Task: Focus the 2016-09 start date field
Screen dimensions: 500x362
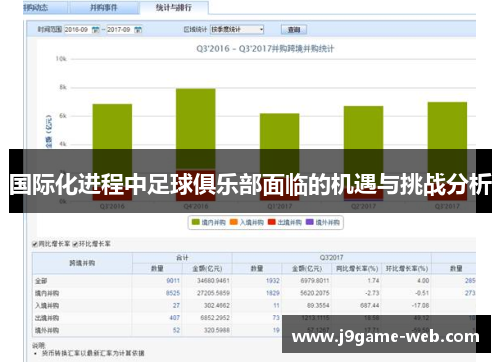Action: (78, 30)
